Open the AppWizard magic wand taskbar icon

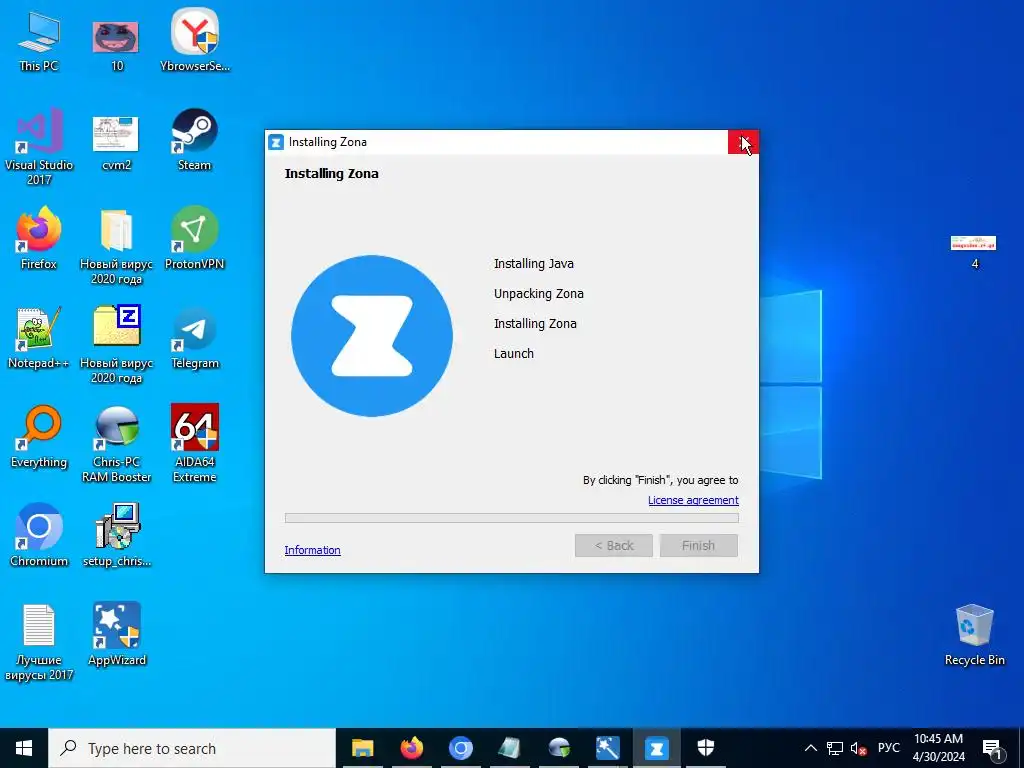click(x=607, y=748)
